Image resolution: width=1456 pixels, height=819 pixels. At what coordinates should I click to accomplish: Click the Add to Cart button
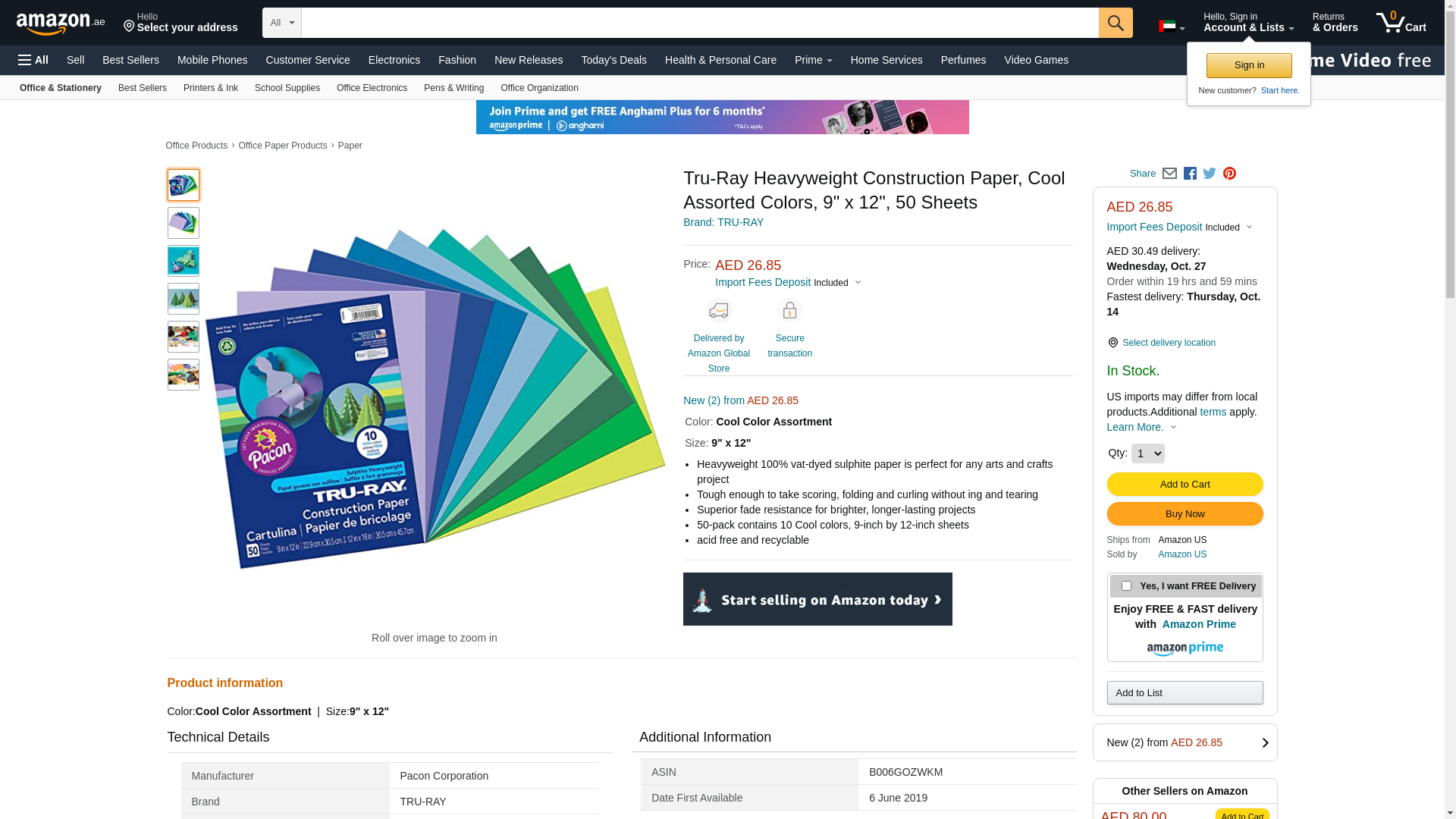(1185, 485)
